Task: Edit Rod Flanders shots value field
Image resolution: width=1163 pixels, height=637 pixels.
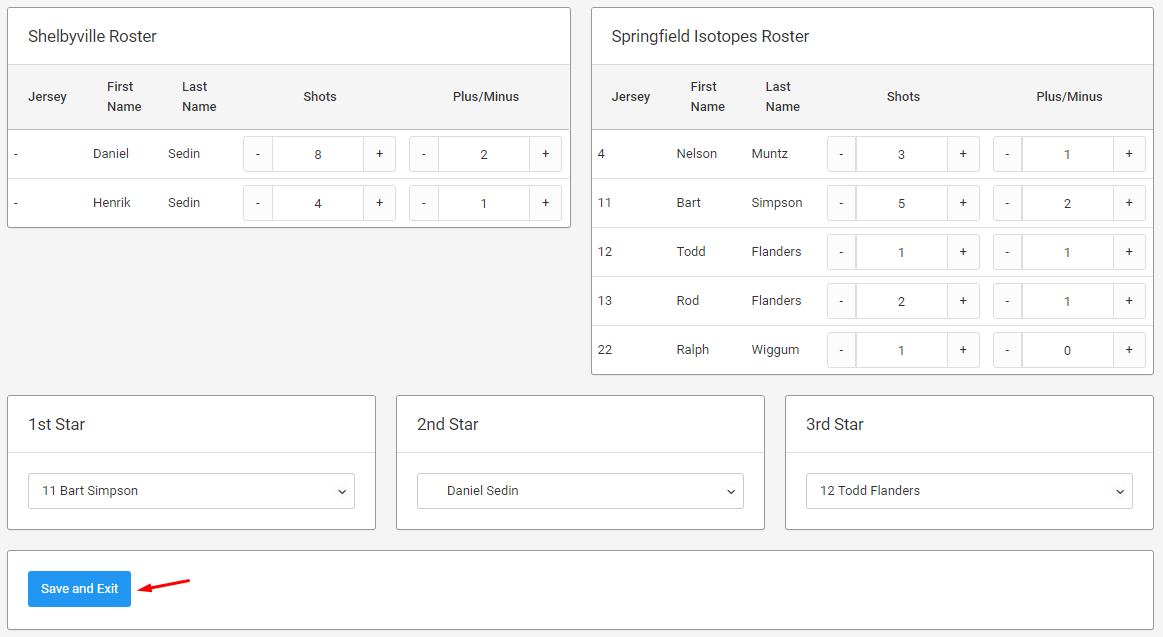Action: pos(902,301)
